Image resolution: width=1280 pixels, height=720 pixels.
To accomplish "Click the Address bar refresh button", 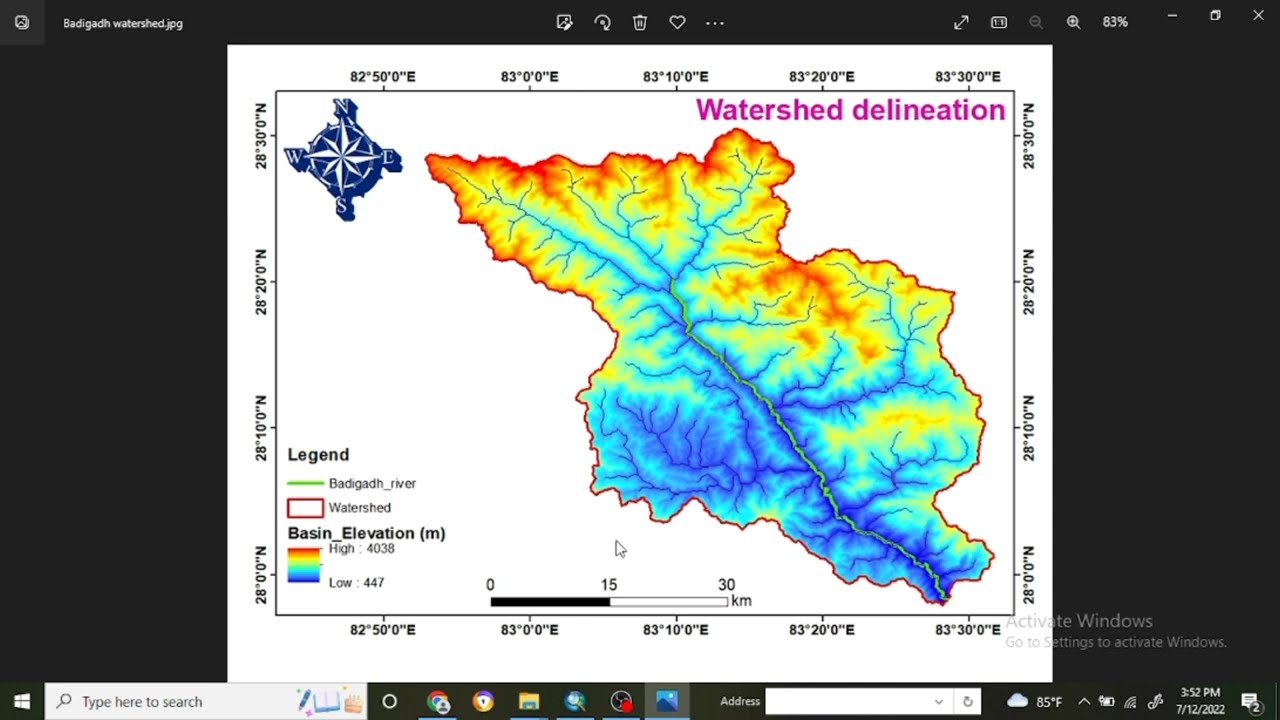I will point(967,701).
